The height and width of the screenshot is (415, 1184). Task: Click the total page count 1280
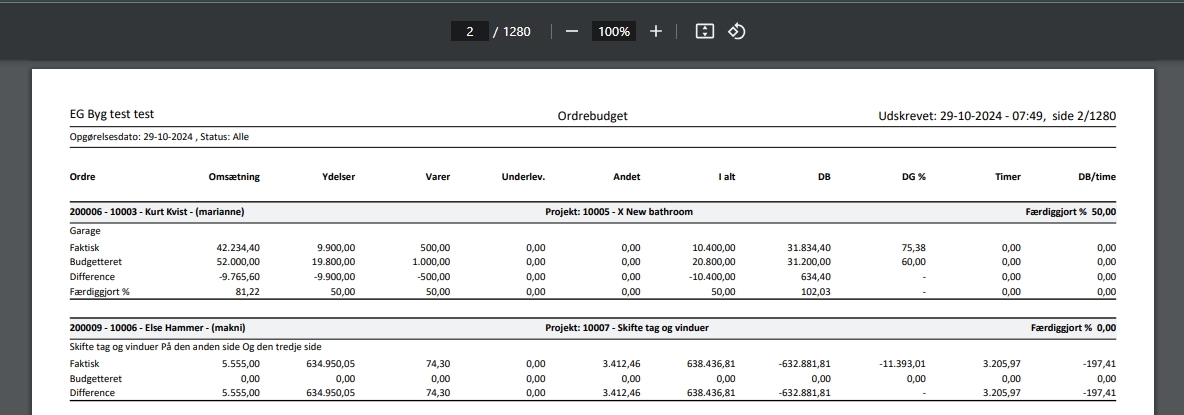[516, 31]
